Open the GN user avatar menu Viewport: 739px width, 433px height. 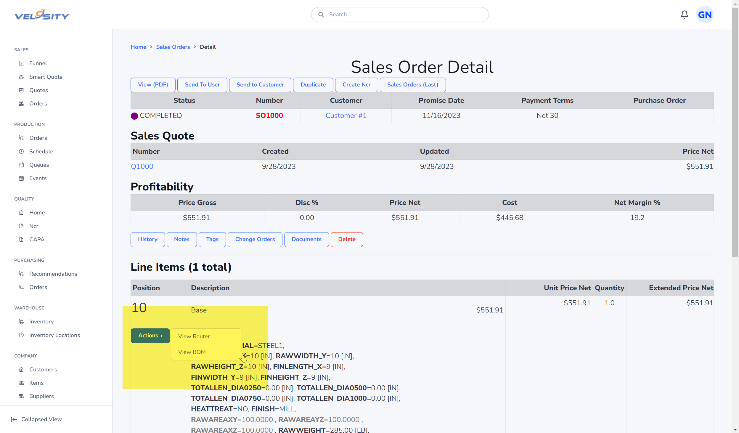705,15
